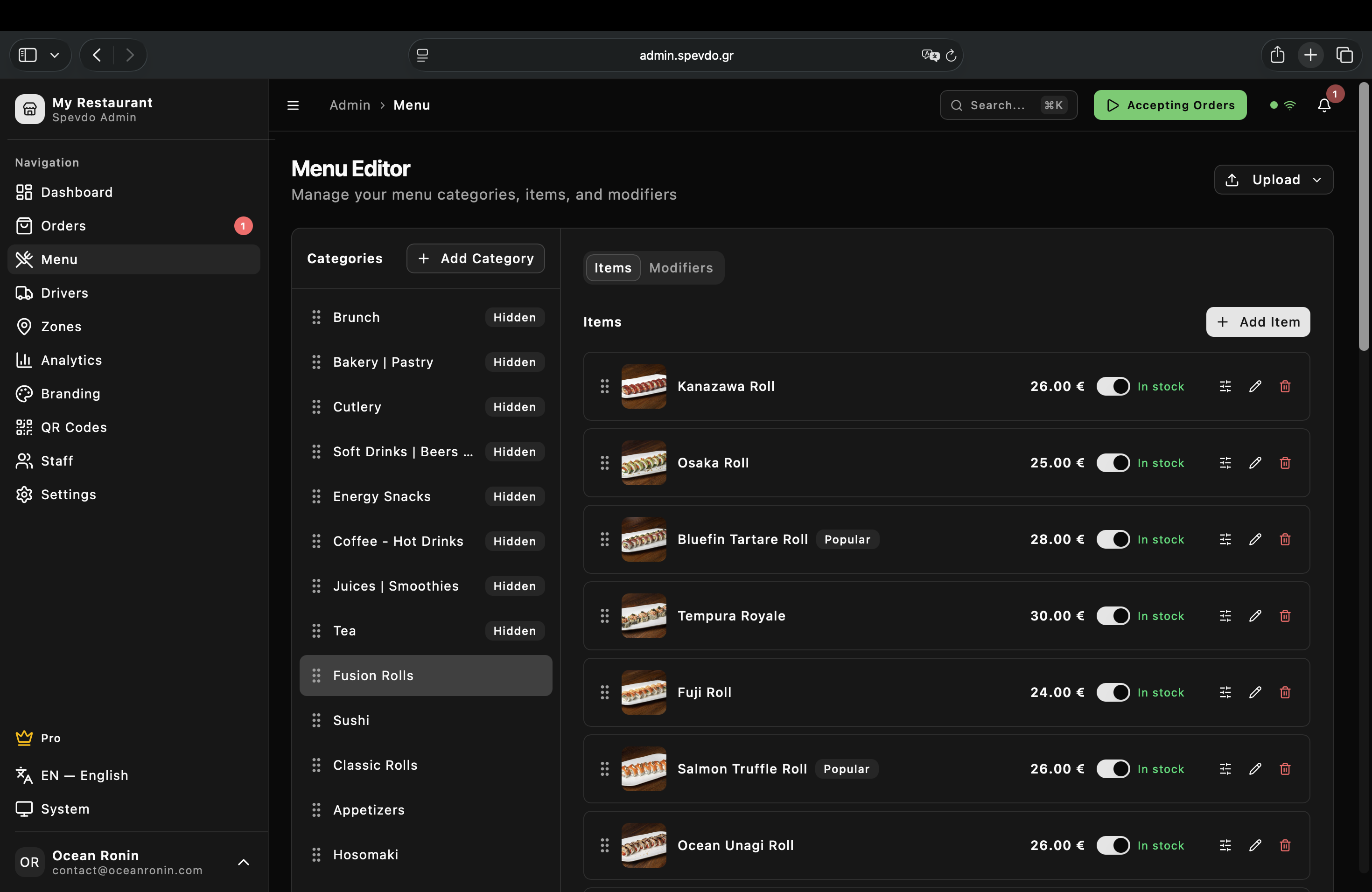Expand the Upload dropdown
The image size is (1372, 892).
point(1316,179)
